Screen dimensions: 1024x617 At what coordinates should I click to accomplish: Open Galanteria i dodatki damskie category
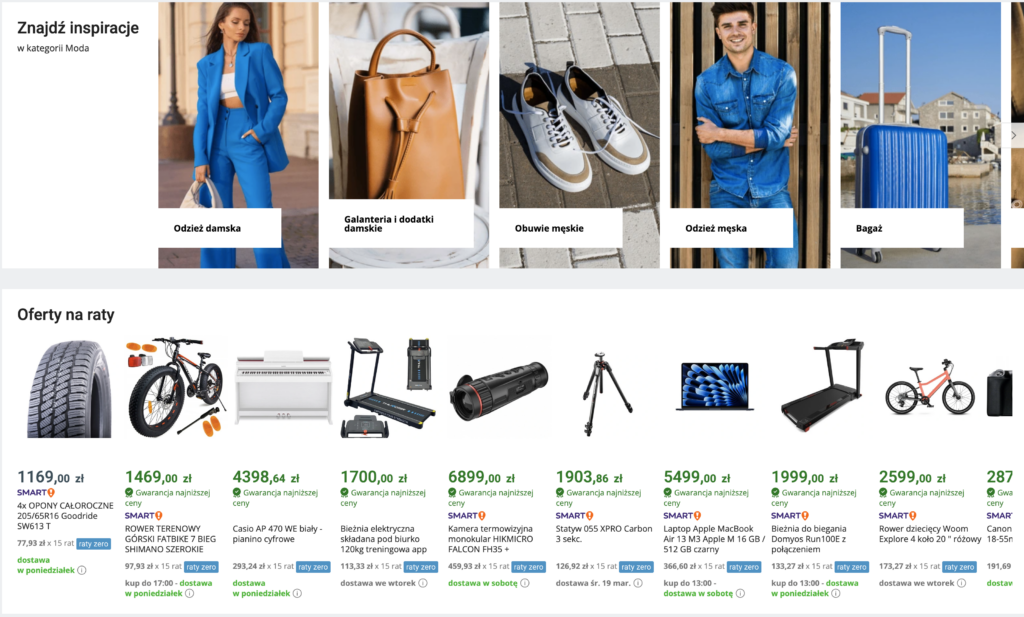click(x=409, y=135)
